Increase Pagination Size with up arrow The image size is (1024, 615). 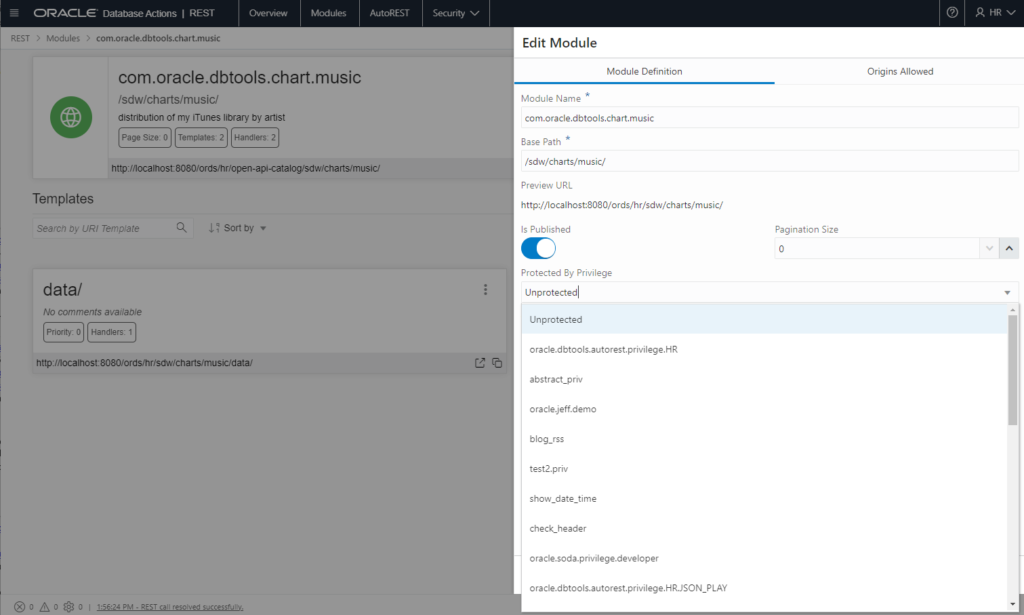point(1009,248)
